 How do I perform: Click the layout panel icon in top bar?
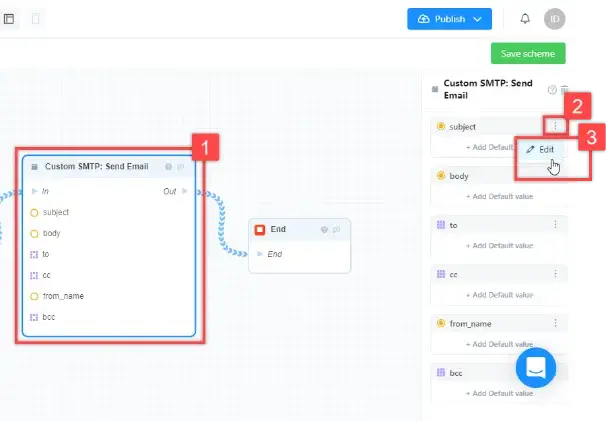coord(9,19)
